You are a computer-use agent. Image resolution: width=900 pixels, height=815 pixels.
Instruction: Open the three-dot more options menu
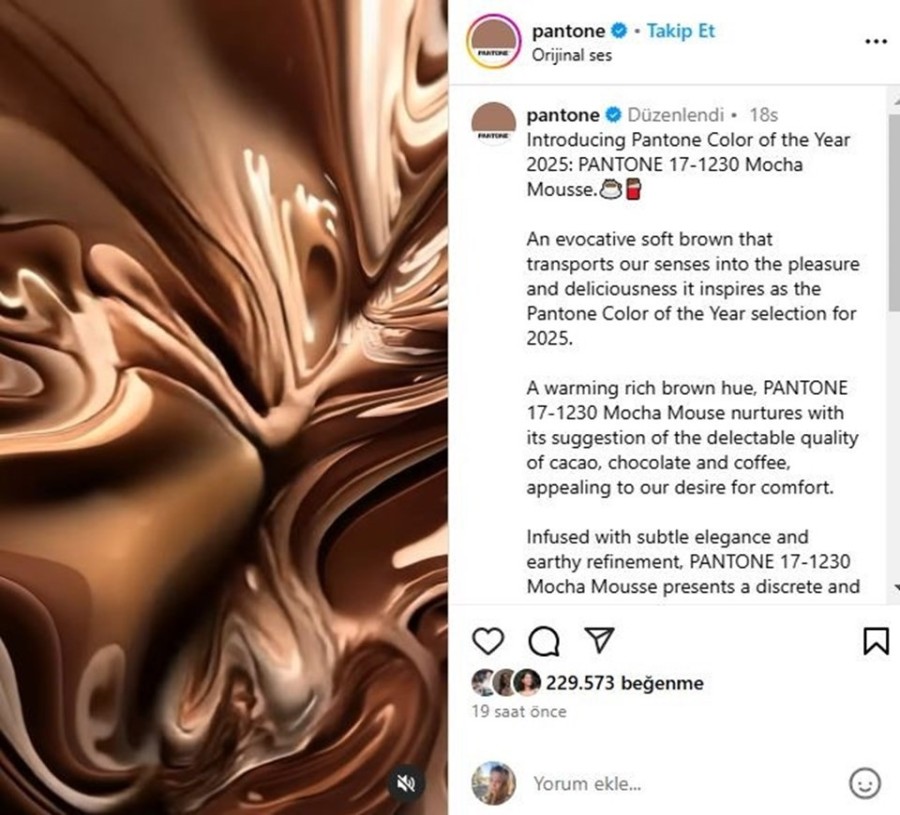click(x=876, y=41)
